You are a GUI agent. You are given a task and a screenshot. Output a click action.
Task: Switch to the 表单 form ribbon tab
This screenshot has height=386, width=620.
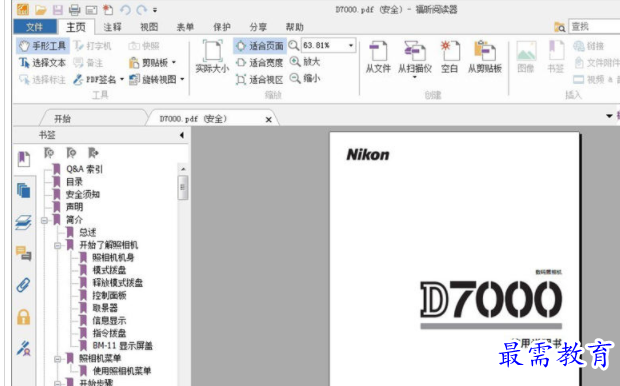point(185,27)
